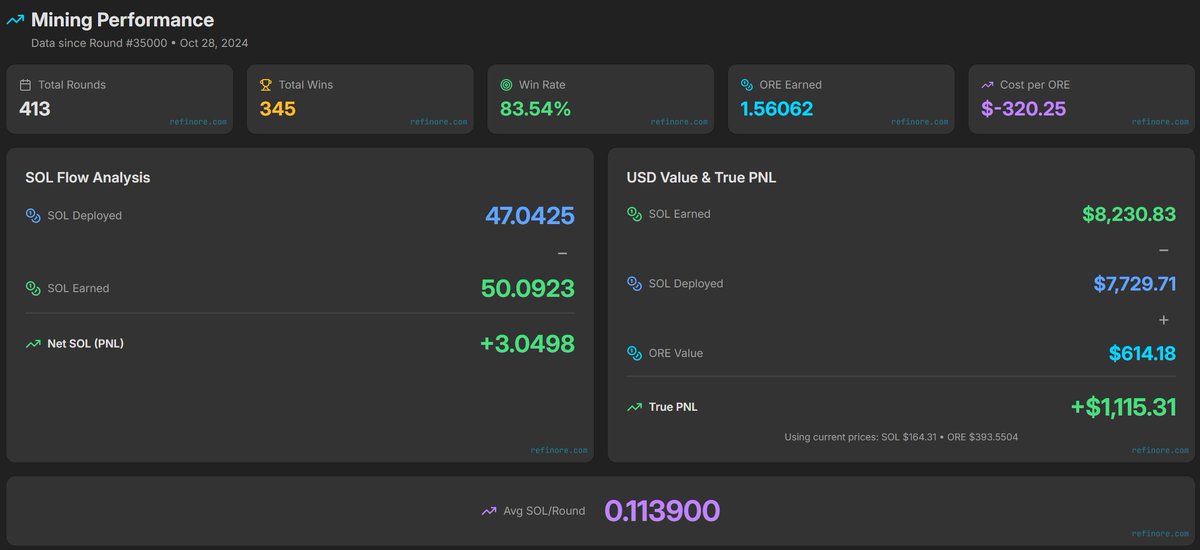Viewport: 1200px width, 550px height.
Task: Click the 'Data since Round #35000 • Oct 28, 2024' subtitle
Action: [x=140, y=43]
